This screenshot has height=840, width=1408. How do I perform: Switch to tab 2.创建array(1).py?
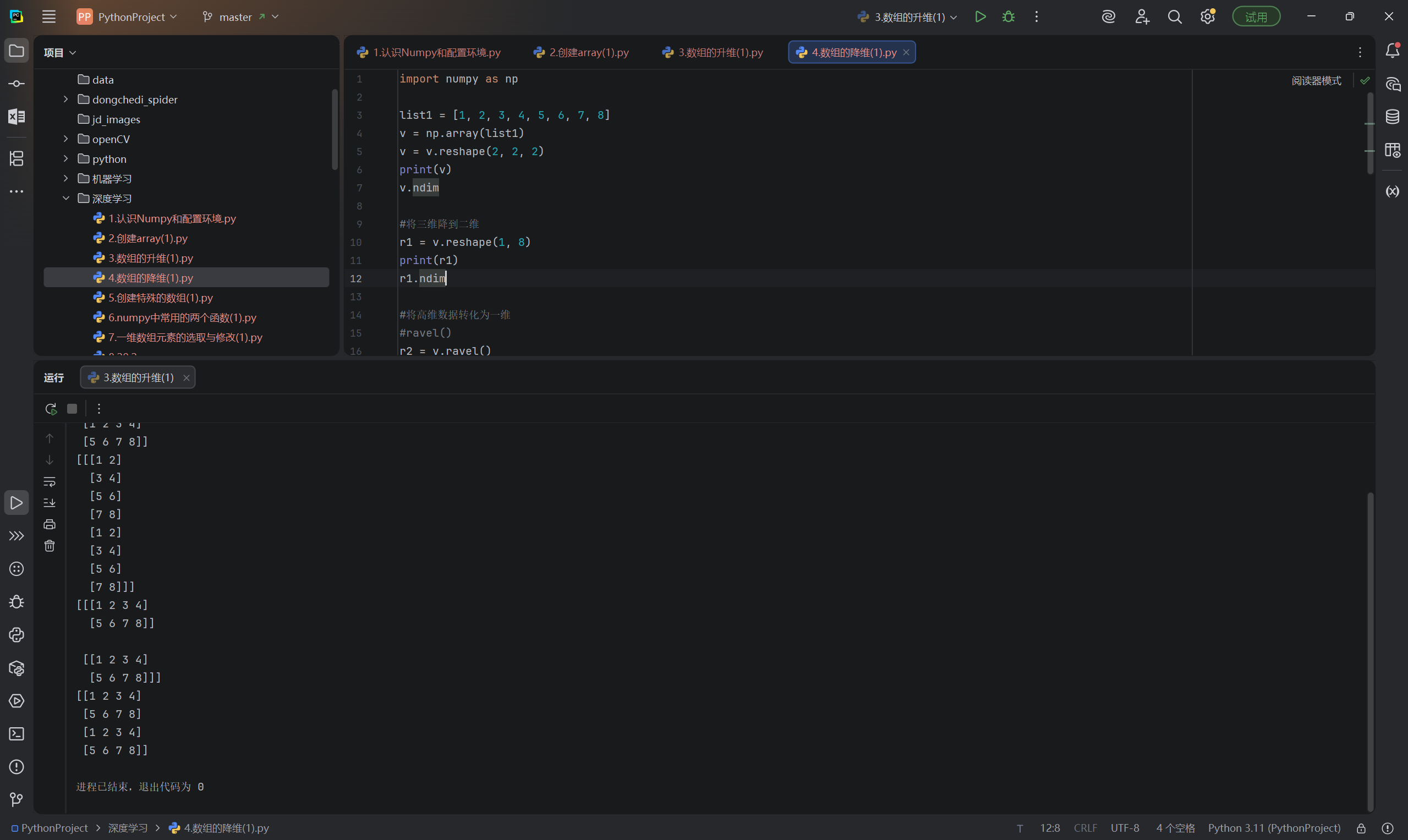pyautogui.click(x=582, y=52)
